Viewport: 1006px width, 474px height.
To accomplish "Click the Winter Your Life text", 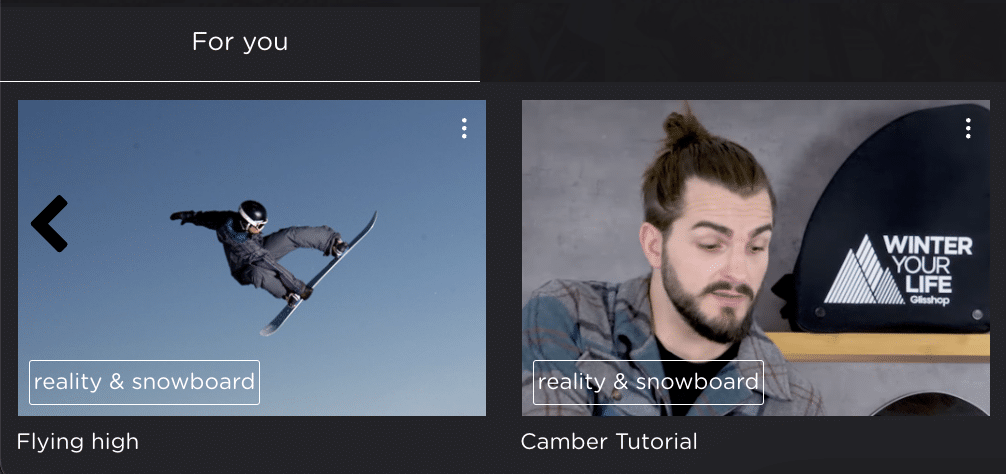I will (x=928, y=264).
